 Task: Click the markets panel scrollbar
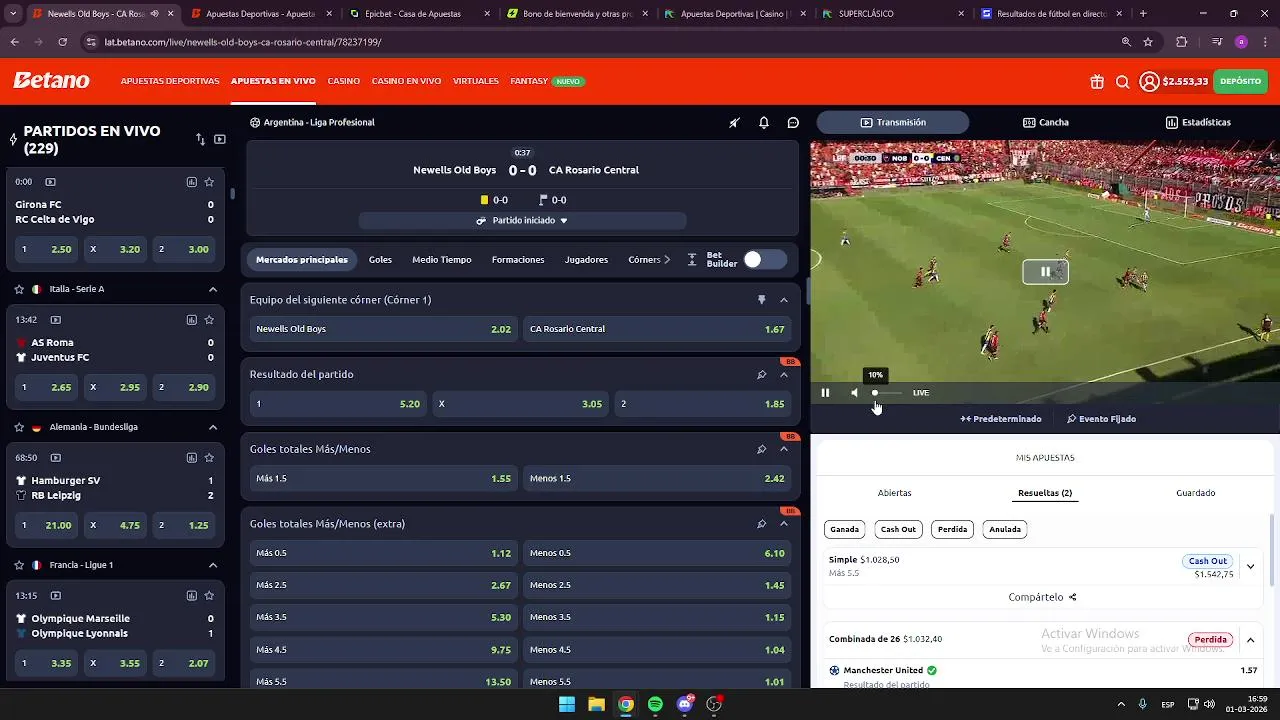pos(807,290)
